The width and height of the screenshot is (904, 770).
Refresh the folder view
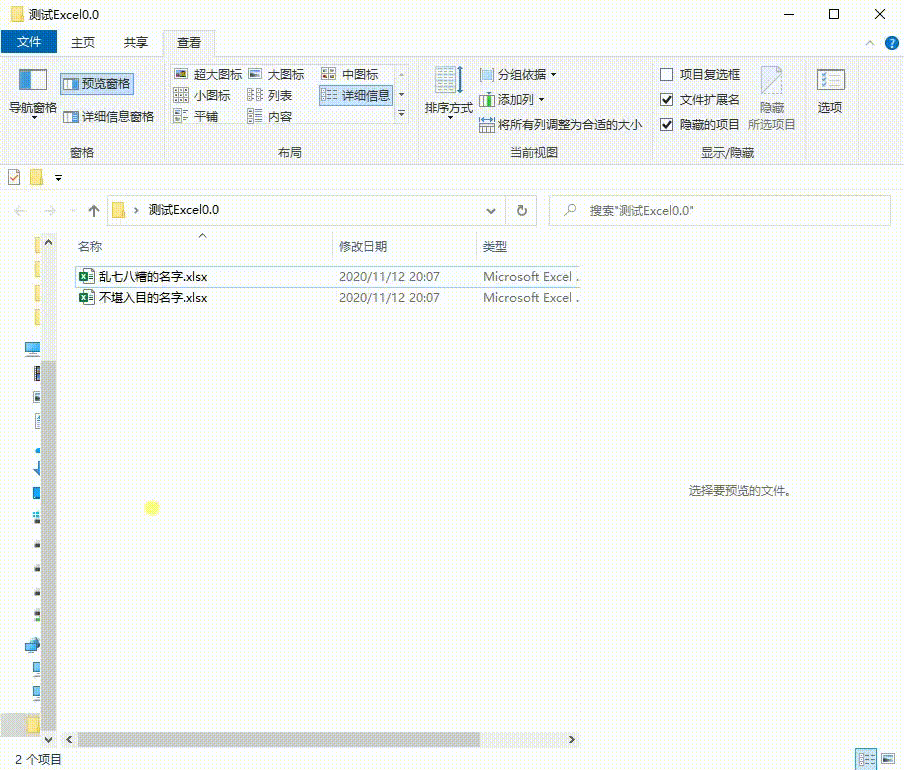(522, 210)
